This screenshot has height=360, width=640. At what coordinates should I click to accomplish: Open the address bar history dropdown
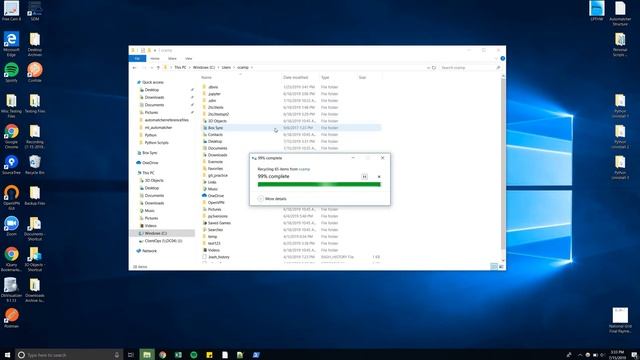point(428,67)
